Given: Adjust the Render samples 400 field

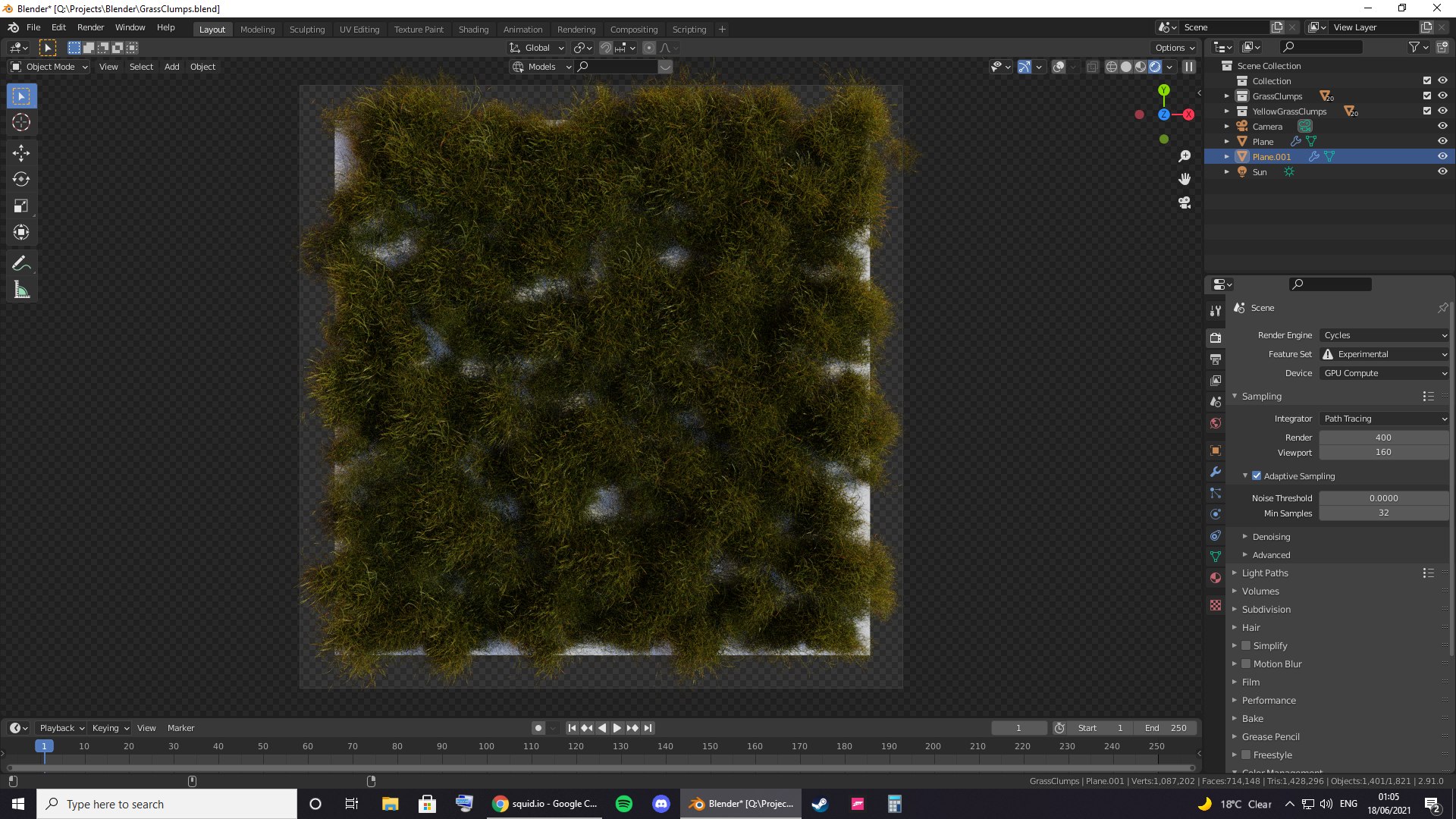Looking at the screenshot, I should click(1384, 438).
